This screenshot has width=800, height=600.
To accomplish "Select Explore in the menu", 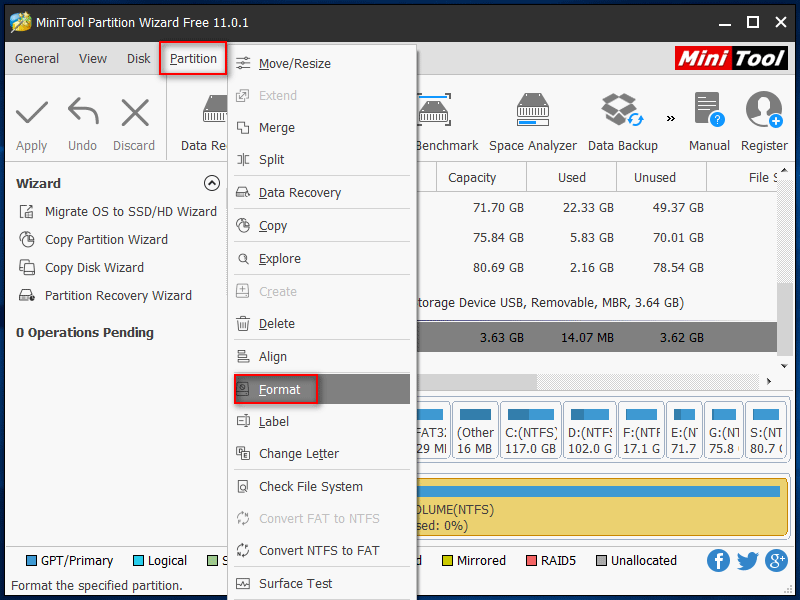I will (322, 259).
